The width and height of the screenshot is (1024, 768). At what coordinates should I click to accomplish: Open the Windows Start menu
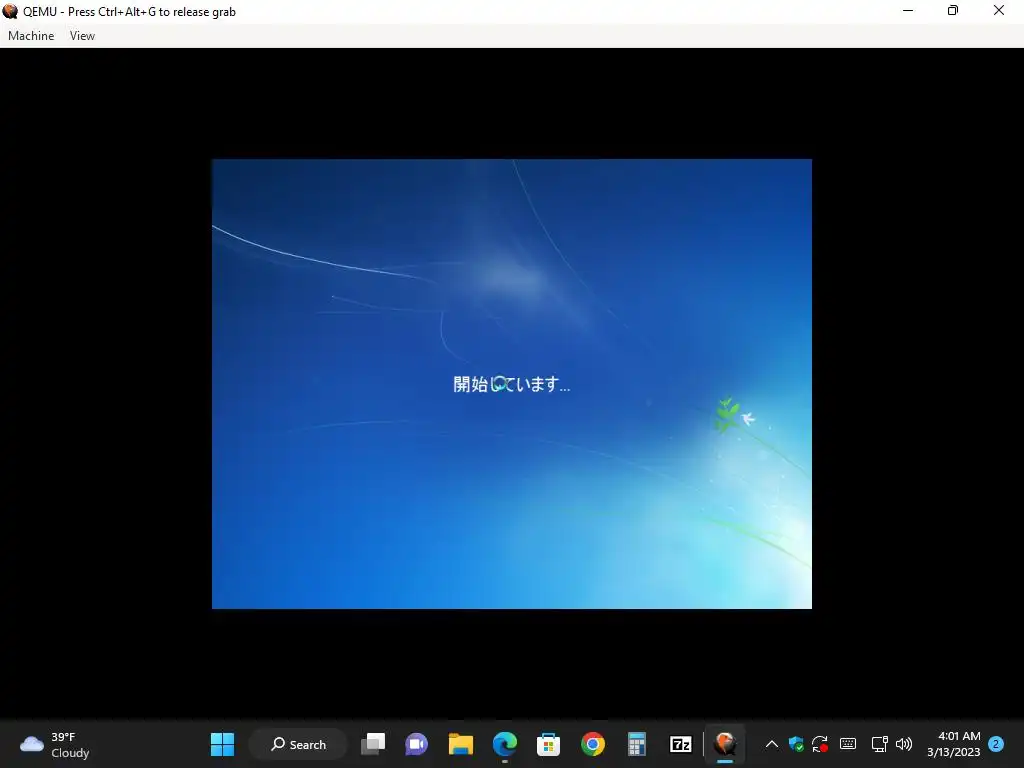pyautogui.click(x=222, y=744)
